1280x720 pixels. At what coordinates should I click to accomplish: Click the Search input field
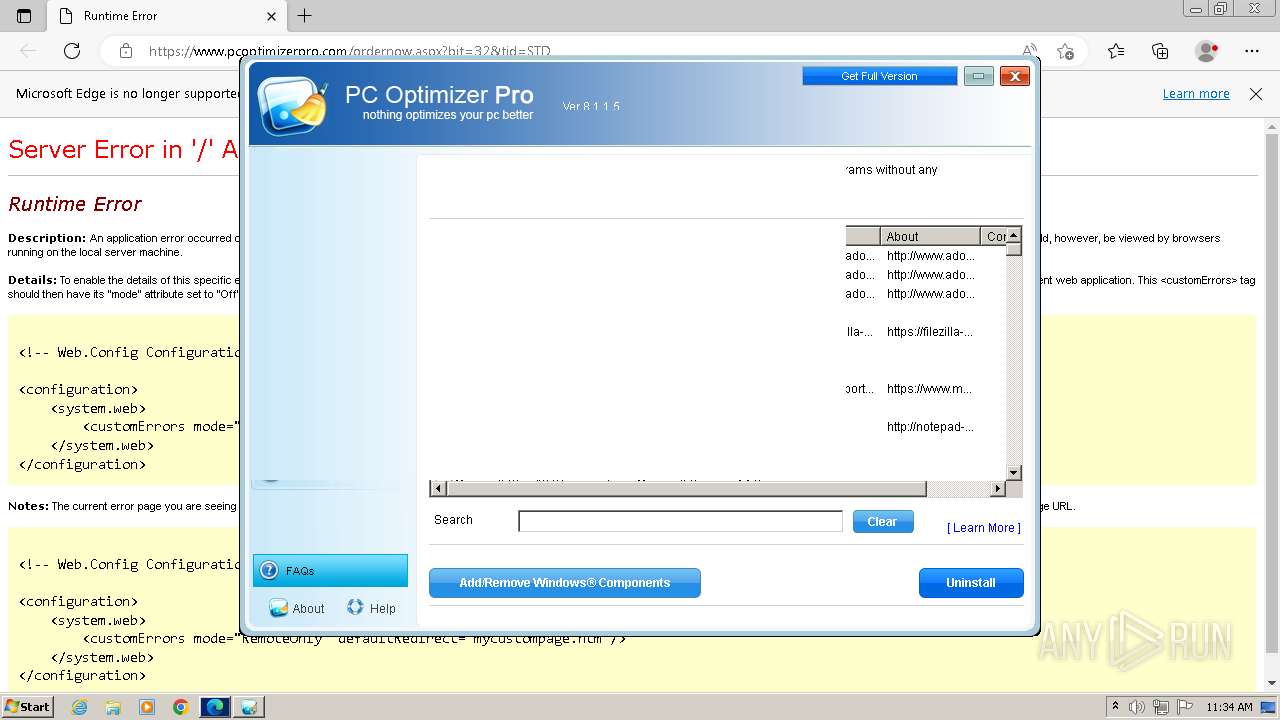click(680, 521)
